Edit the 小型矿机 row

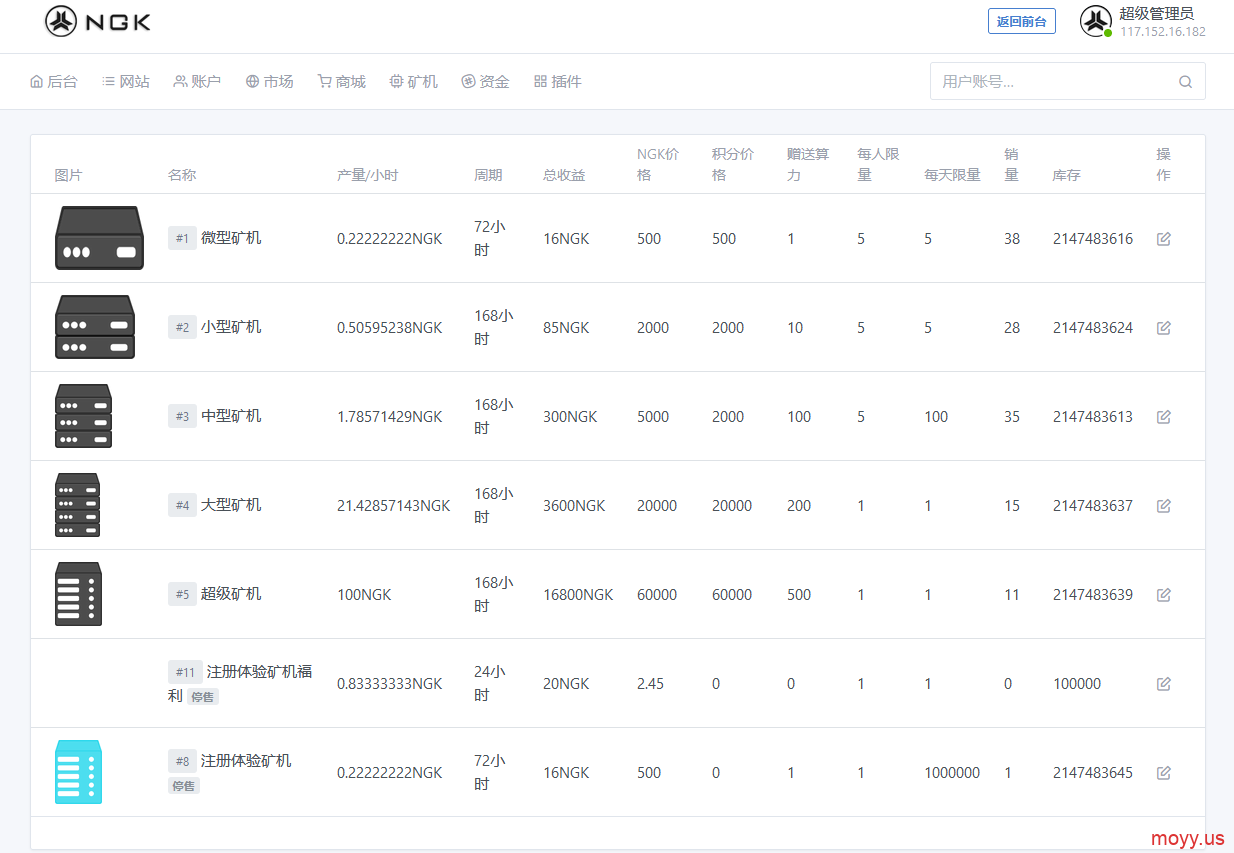click(x=1164, y=328)
